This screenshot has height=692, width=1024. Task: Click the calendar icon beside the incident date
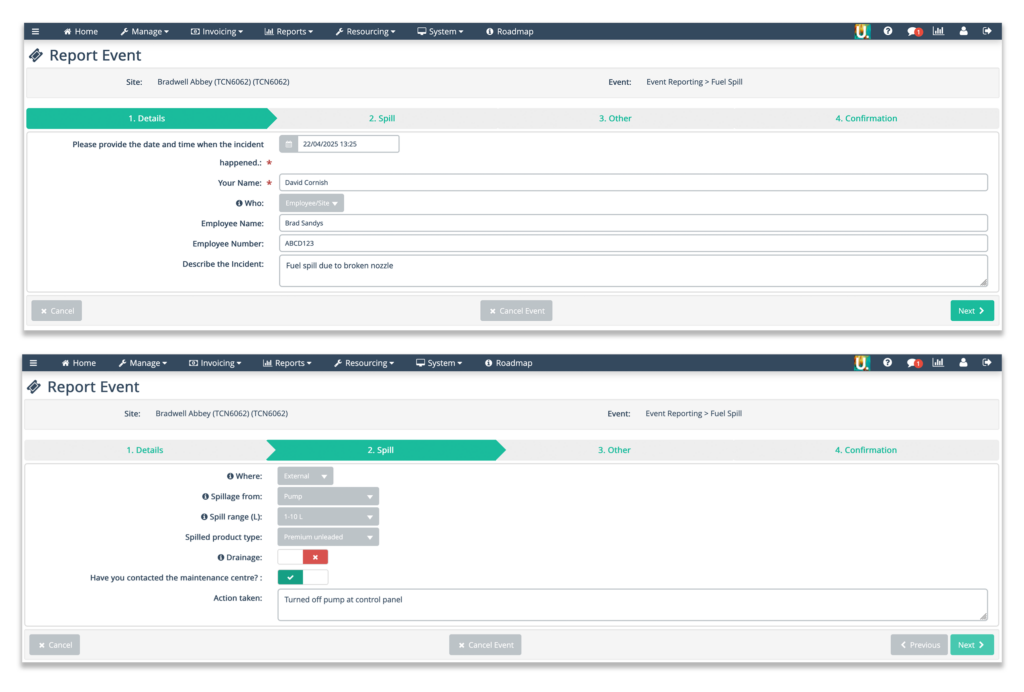289,144
